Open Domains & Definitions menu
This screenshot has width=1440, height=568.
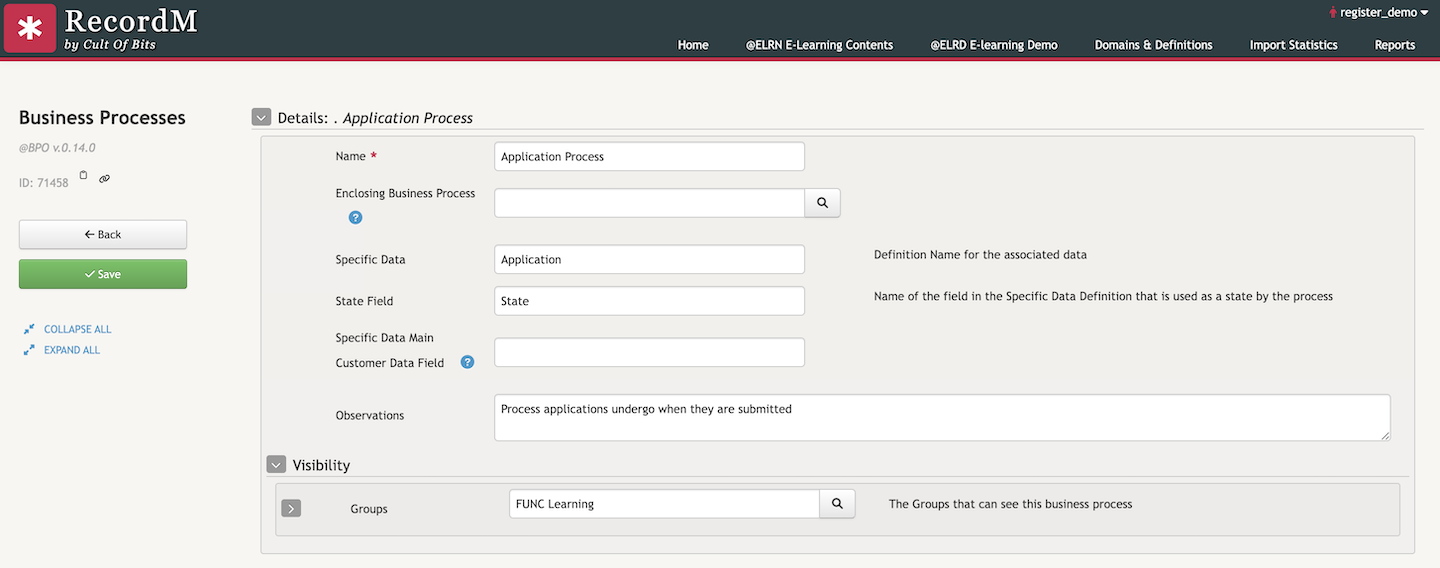point(1153,45)
